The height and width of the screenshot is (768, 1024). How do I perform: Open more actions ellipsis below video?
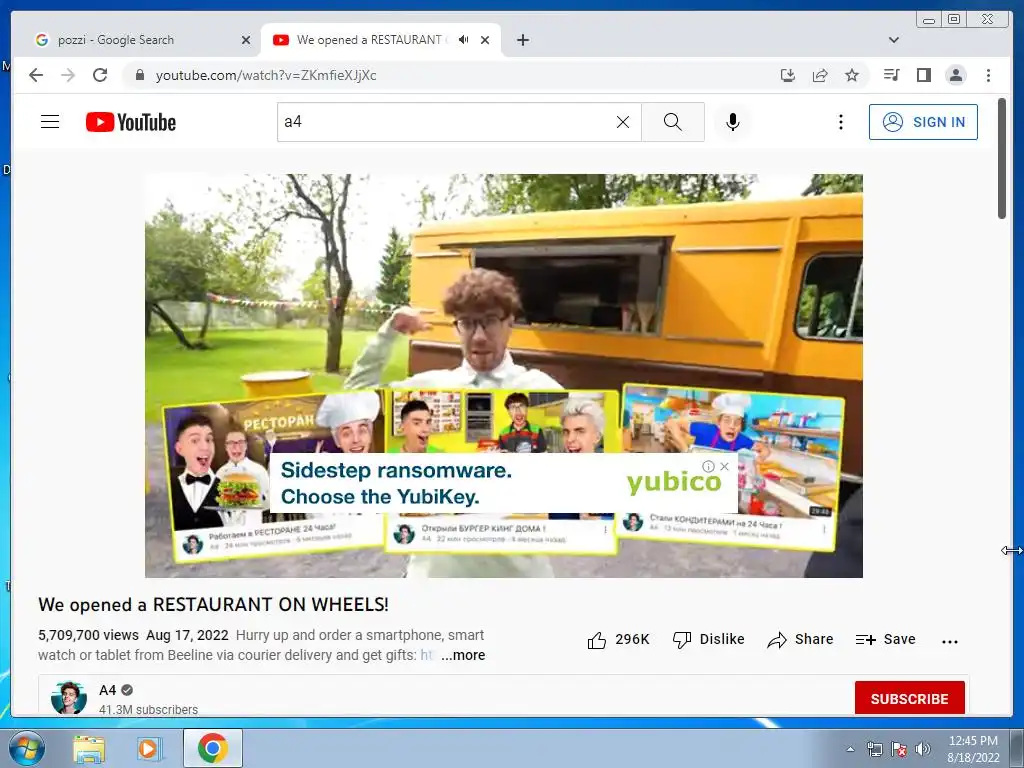click(950, 641)
